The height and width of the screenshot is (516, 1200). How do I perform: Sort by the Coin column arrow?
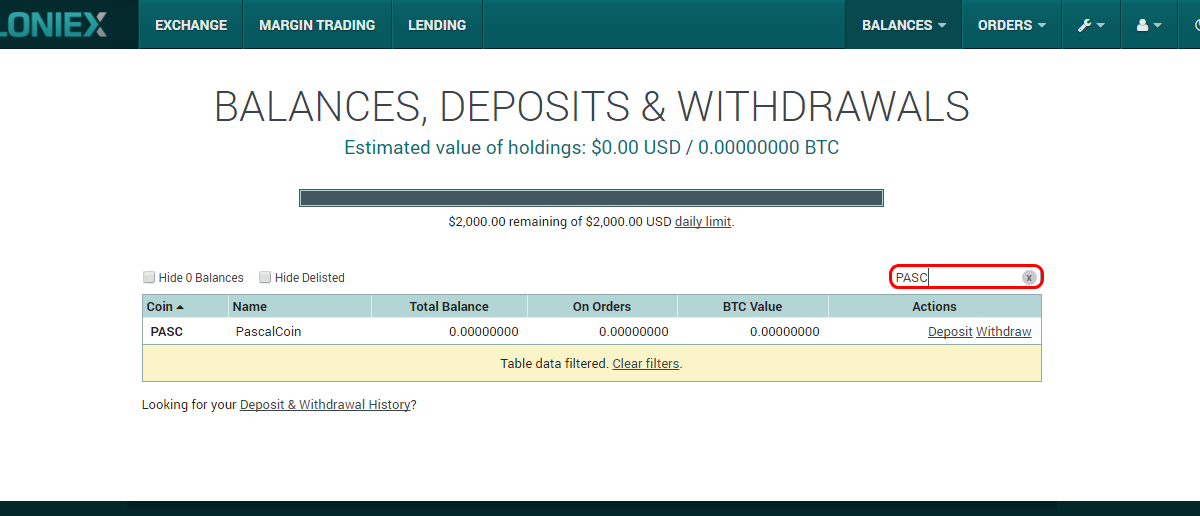tap(180, 307)
